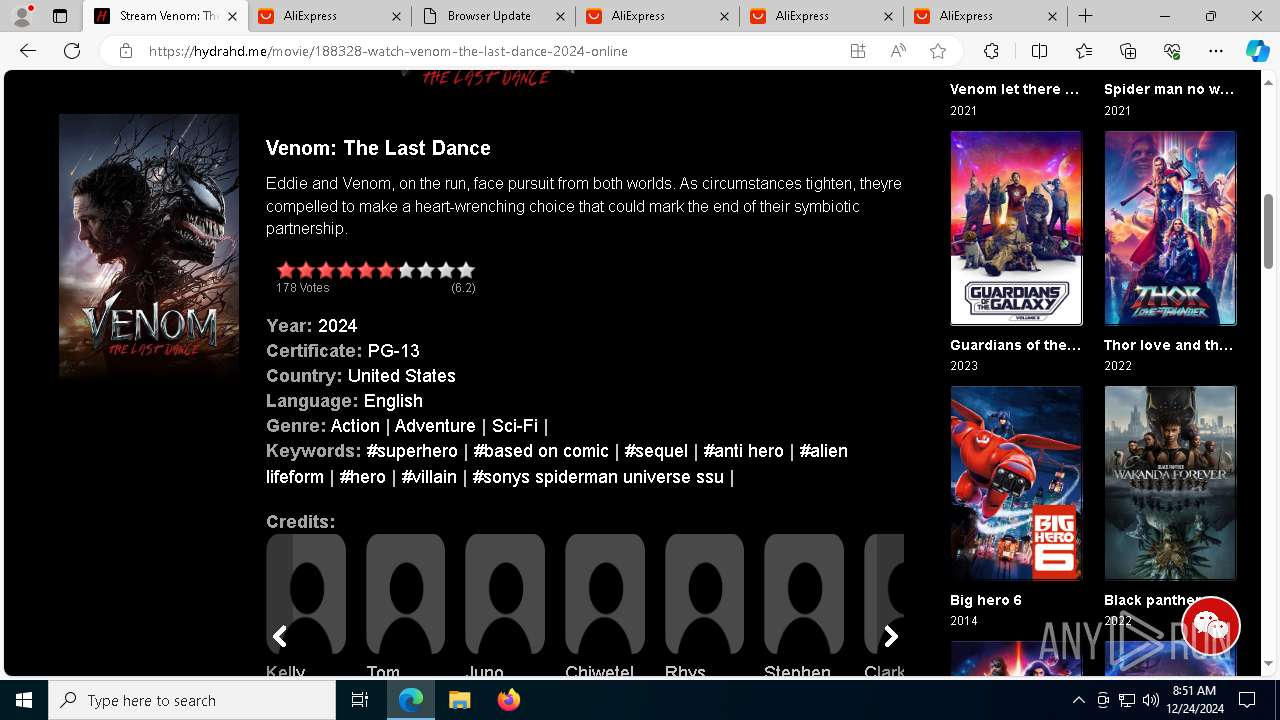This screenshot has height=720, width=1280.
Task: View site information lock icon
Action: coord(126,51)
